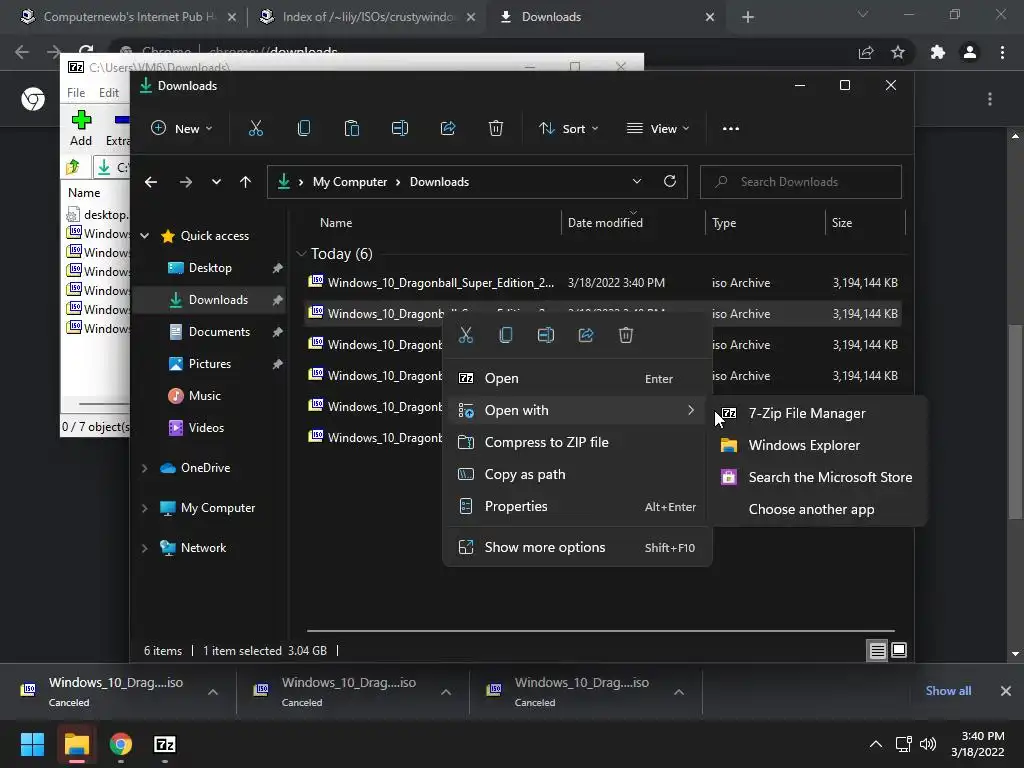Image resolution: width=1024 pixels, height=768 pixels.
Task: Open Pictures in Quick access
Action: [209, 364]
